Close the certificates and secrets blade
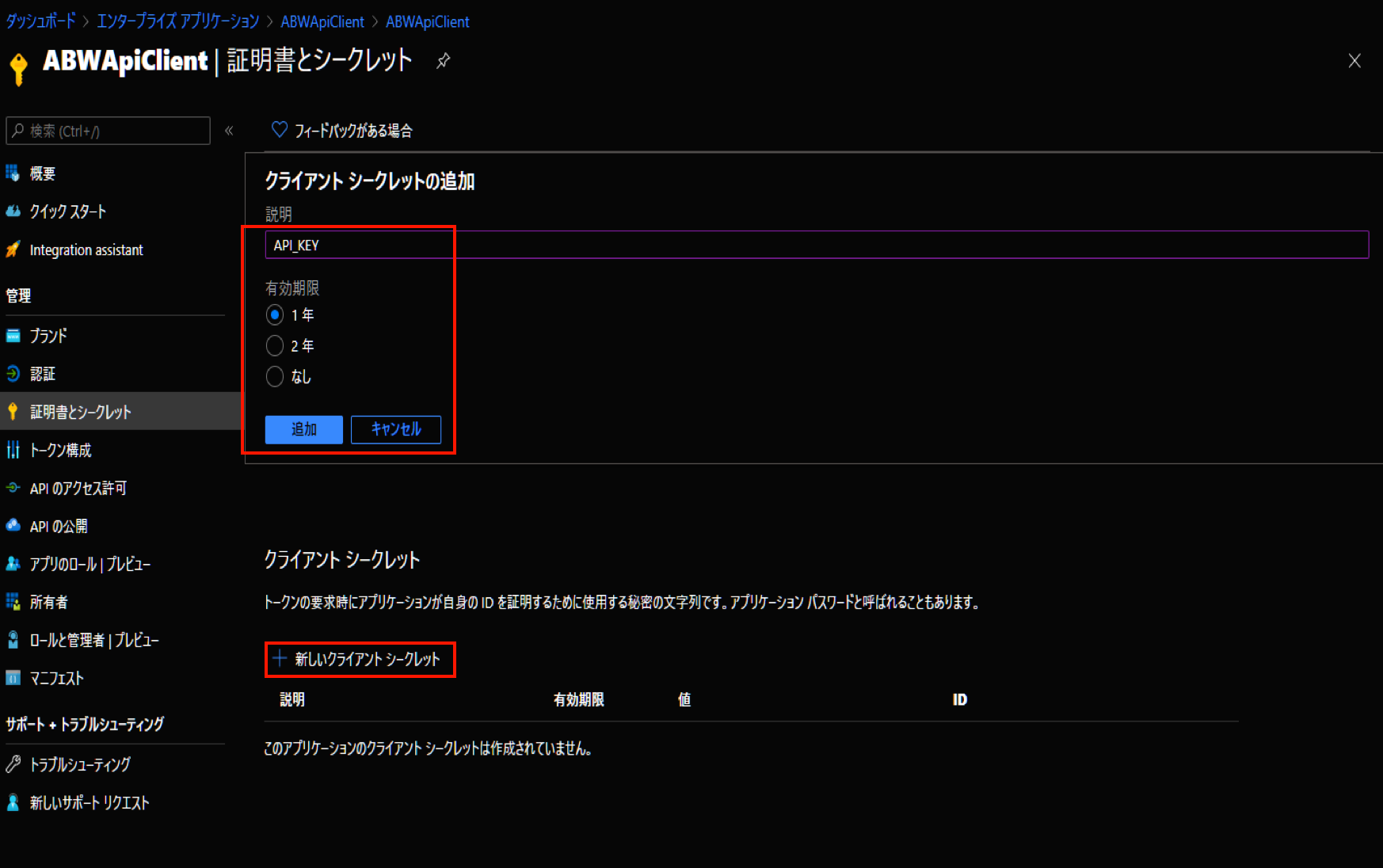Screen dimensions: 1383x868 pyautogui.click(x=1354, y=61)
